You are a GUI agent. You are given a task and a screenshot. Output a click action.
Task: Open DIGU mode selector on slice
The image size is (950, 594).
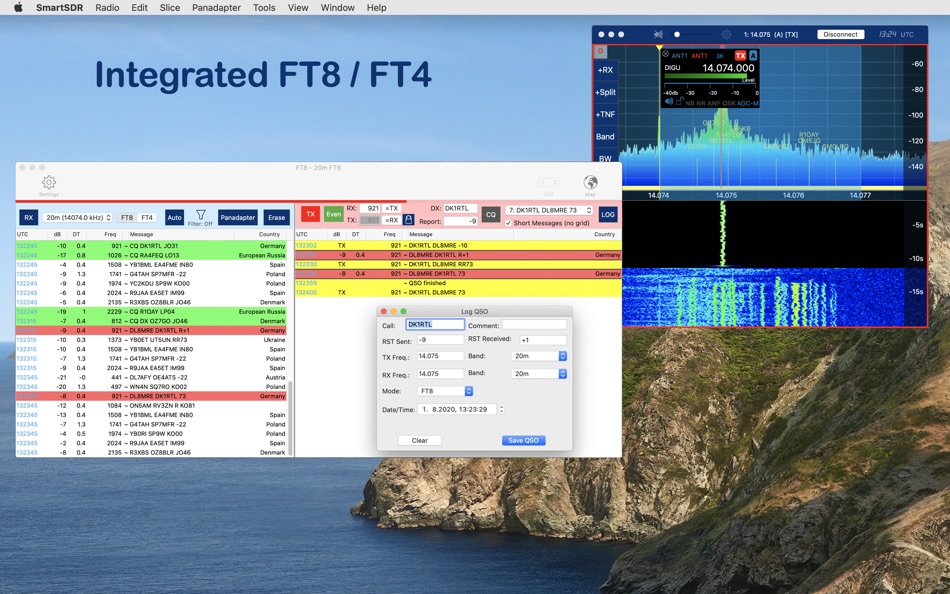click(x=673, y=68)
